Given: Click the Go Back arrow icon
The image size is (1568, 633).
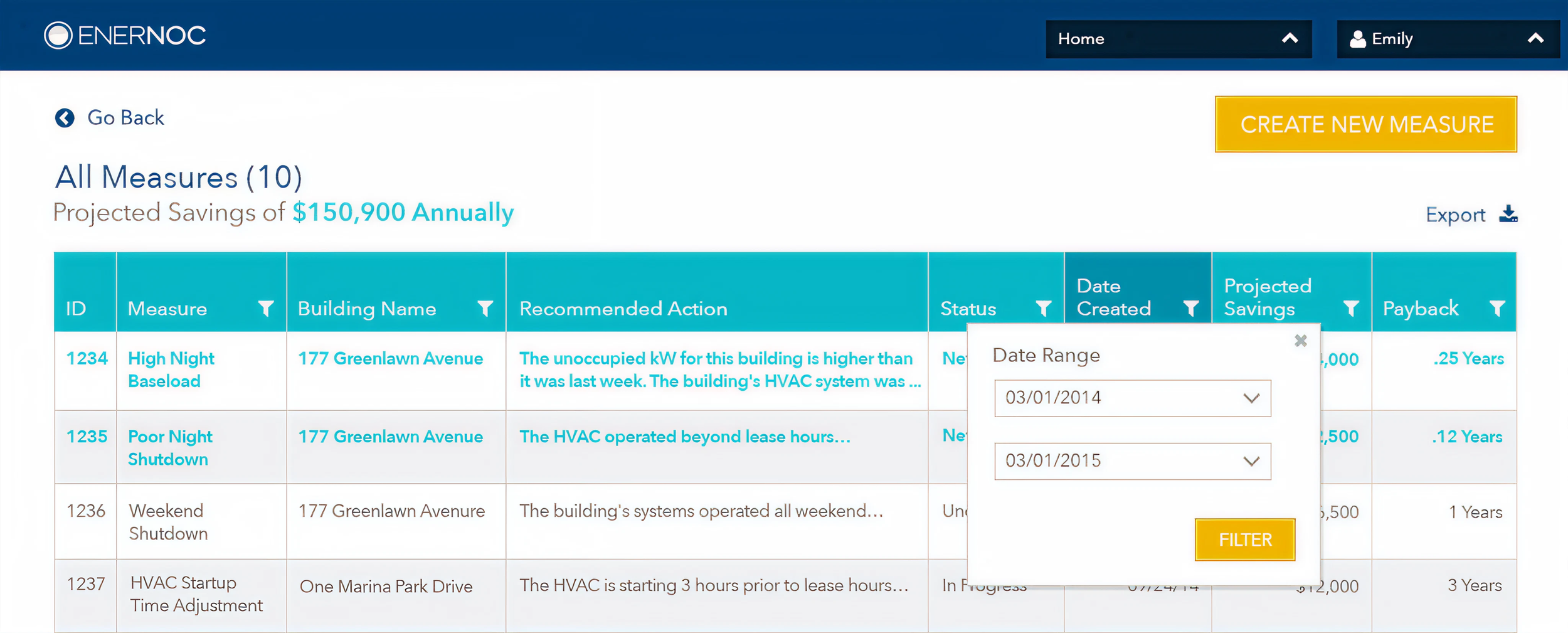Looking at the screenshot, I should coord(65,118).
